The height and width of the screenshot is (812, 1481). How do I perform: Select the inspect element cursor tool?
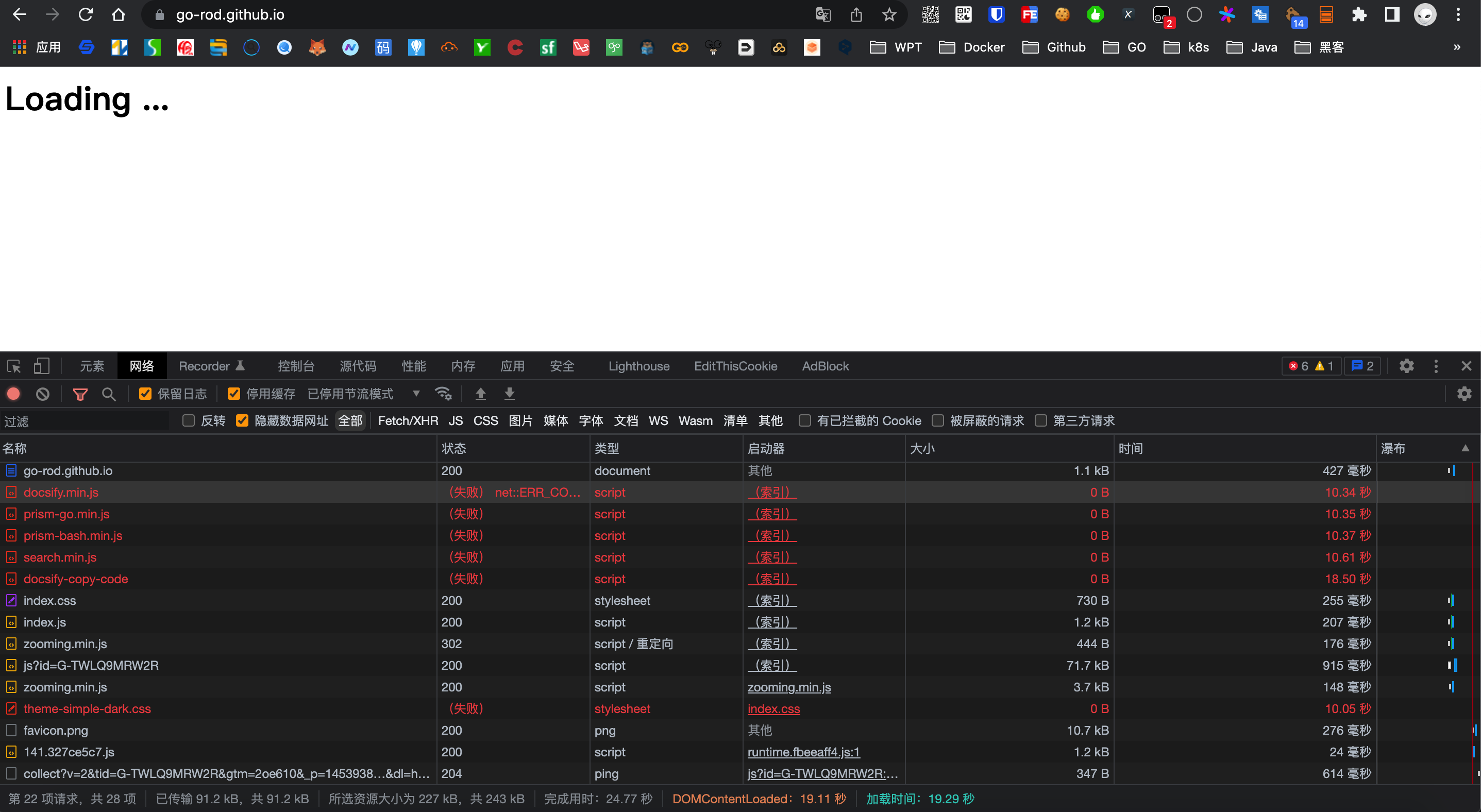pyautogui.click(x=13, y=366)
